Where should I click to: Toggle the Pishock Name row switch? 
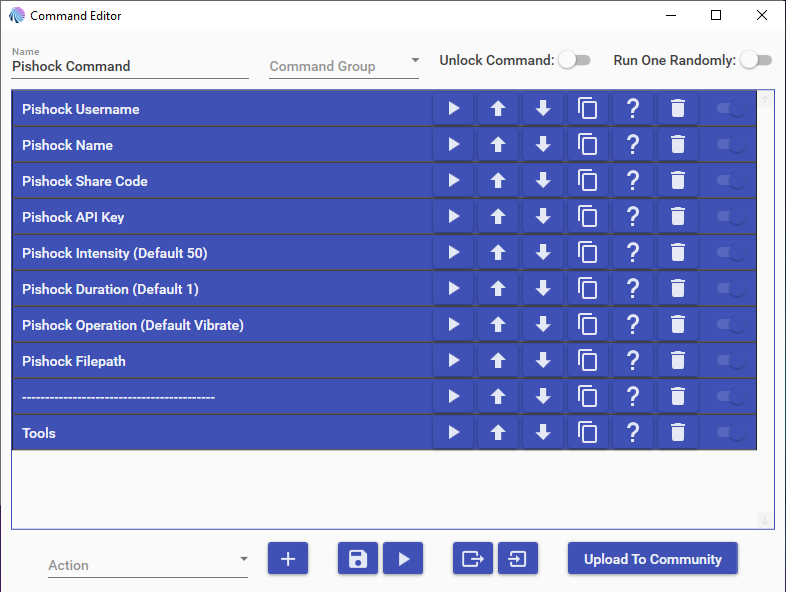(731, 144)
